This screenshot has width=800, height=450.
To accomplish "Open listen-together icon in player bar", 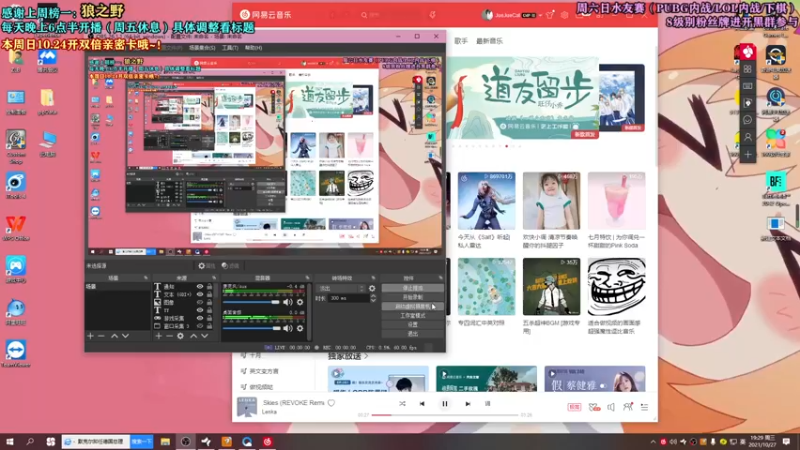I will pos(628,407).
